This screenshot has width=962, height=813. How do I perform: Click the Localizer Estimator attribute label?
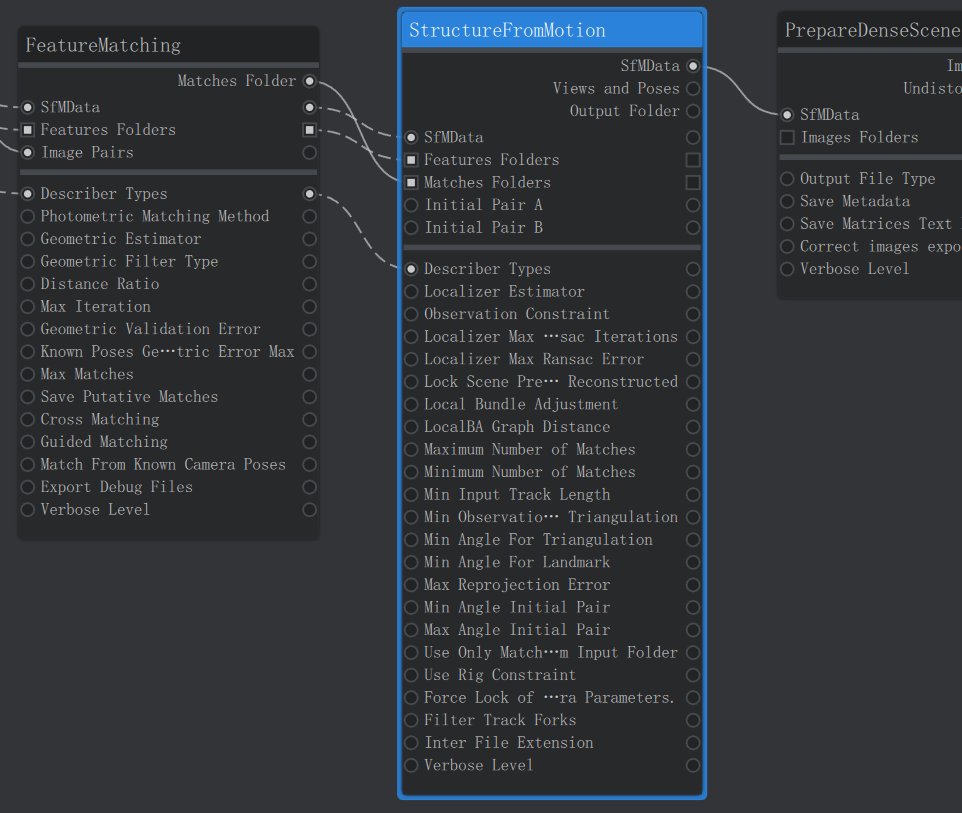coord(504,291)
